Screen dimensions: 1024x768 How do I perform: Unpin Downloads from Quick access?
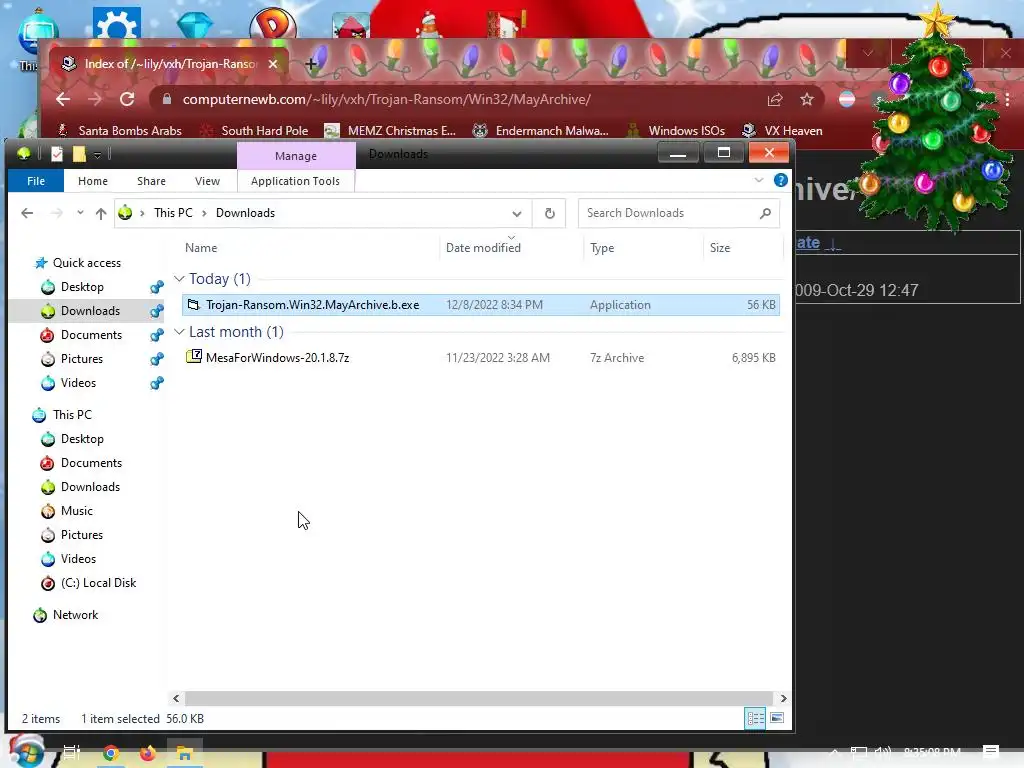[x=157, y=311]
